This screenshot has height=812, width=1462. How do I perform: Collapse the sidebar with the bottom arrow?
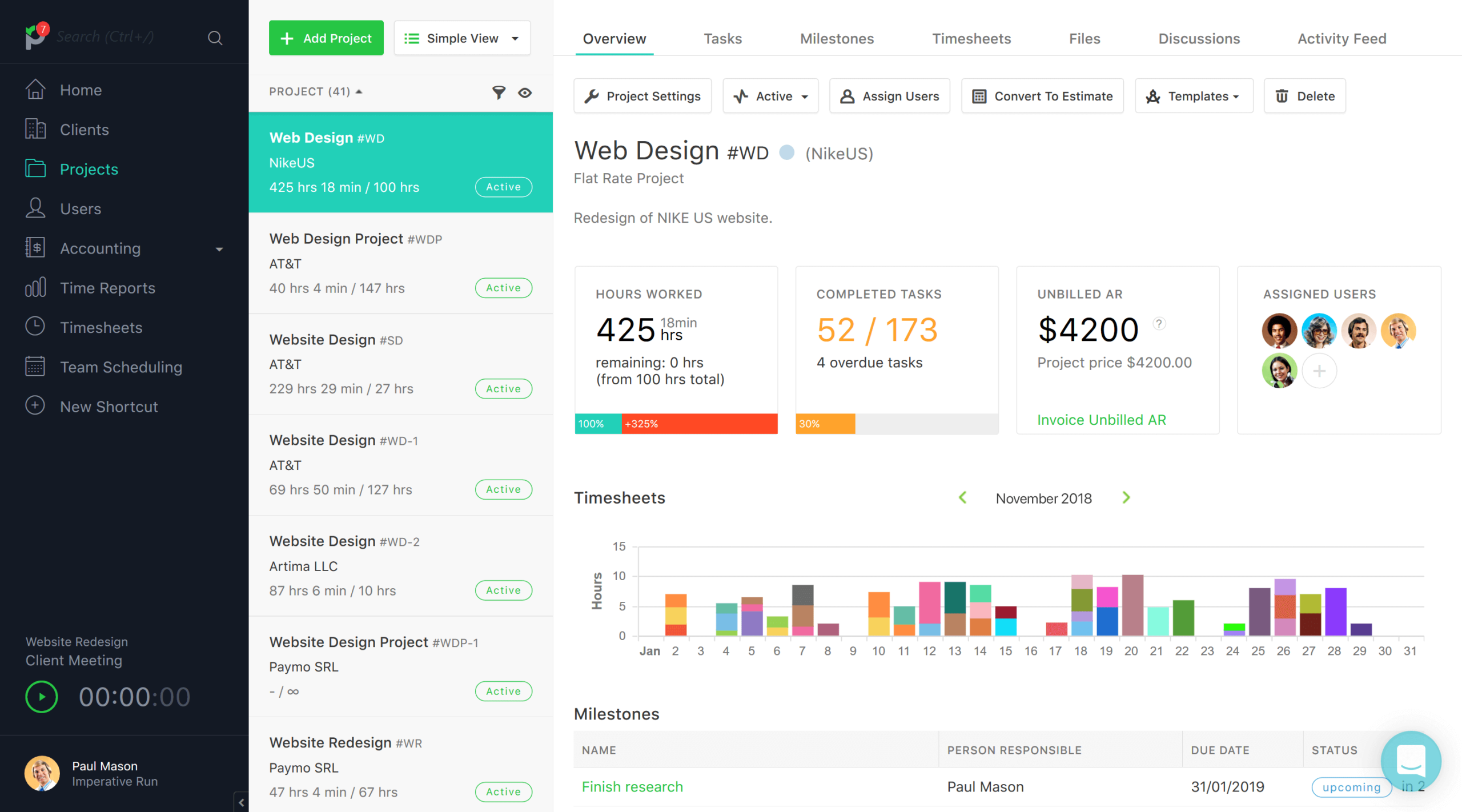(x=242, y=802)
